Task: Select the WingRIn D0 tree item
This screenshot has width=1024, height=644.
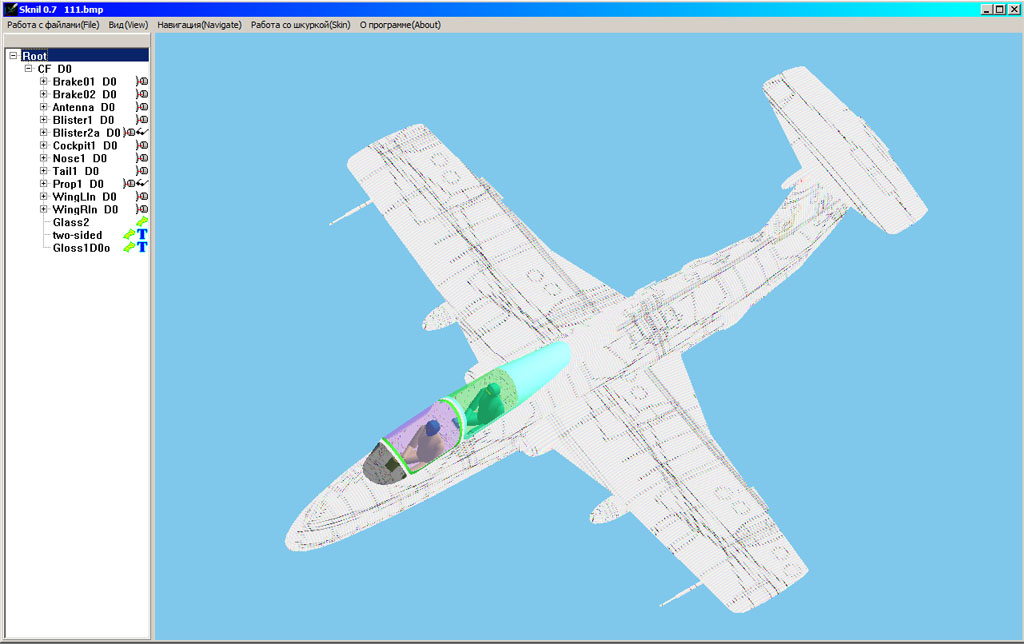Action: coord(86,210)
